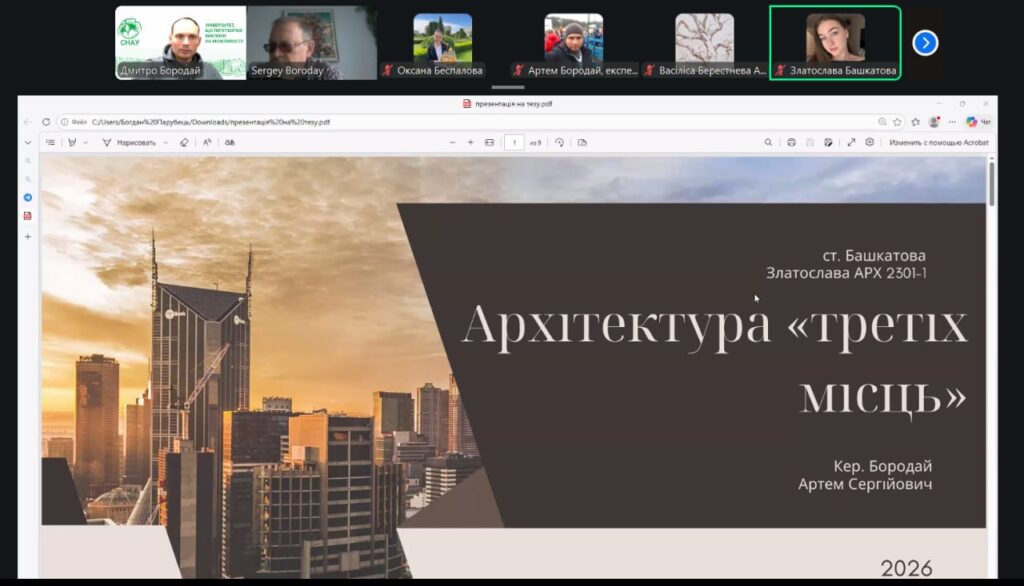
Task: Show more participants with the blue arrow
Action: [925, 43]
